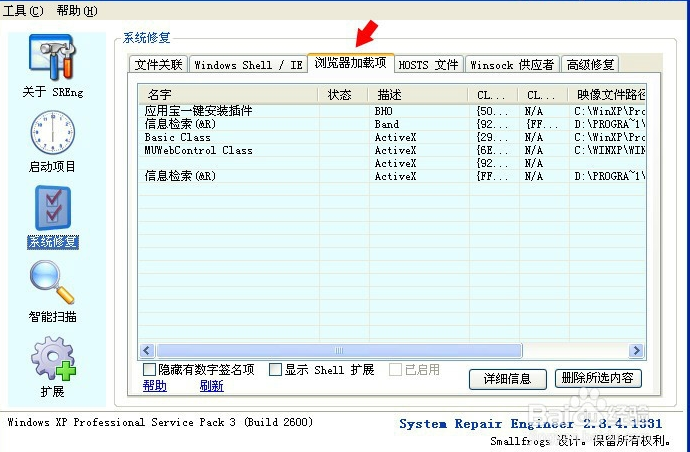This screenshot has width=690, height=452.
Task: Open the Winsock 供应者 tab
Action: [x=512, y=65]
